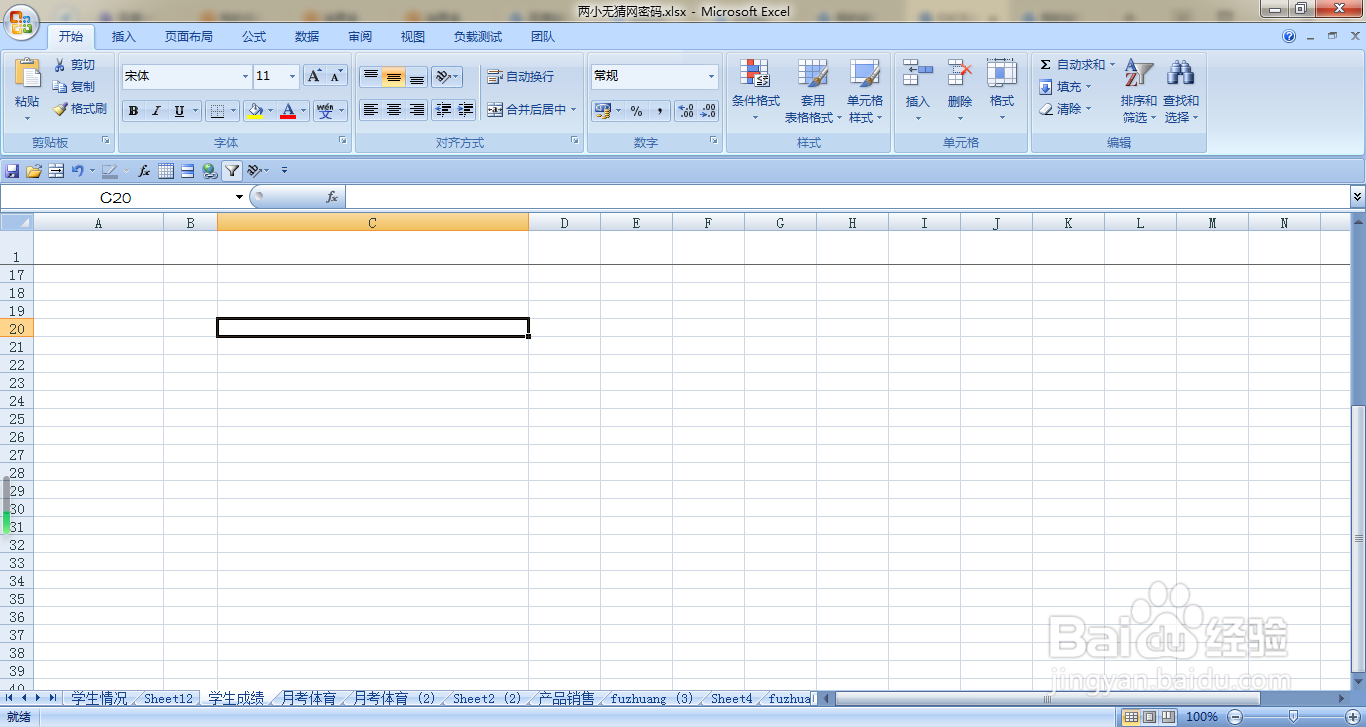This screenshot has height=727, width=1366.
Task: Expand the formula bar chevron
Action: click(x=1357, y=197)
